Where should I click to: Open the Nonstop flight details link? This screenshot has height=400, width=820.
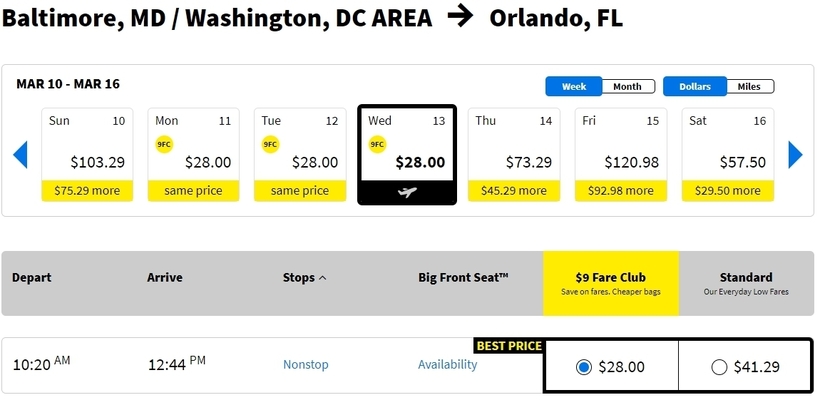tap(306, 364)
